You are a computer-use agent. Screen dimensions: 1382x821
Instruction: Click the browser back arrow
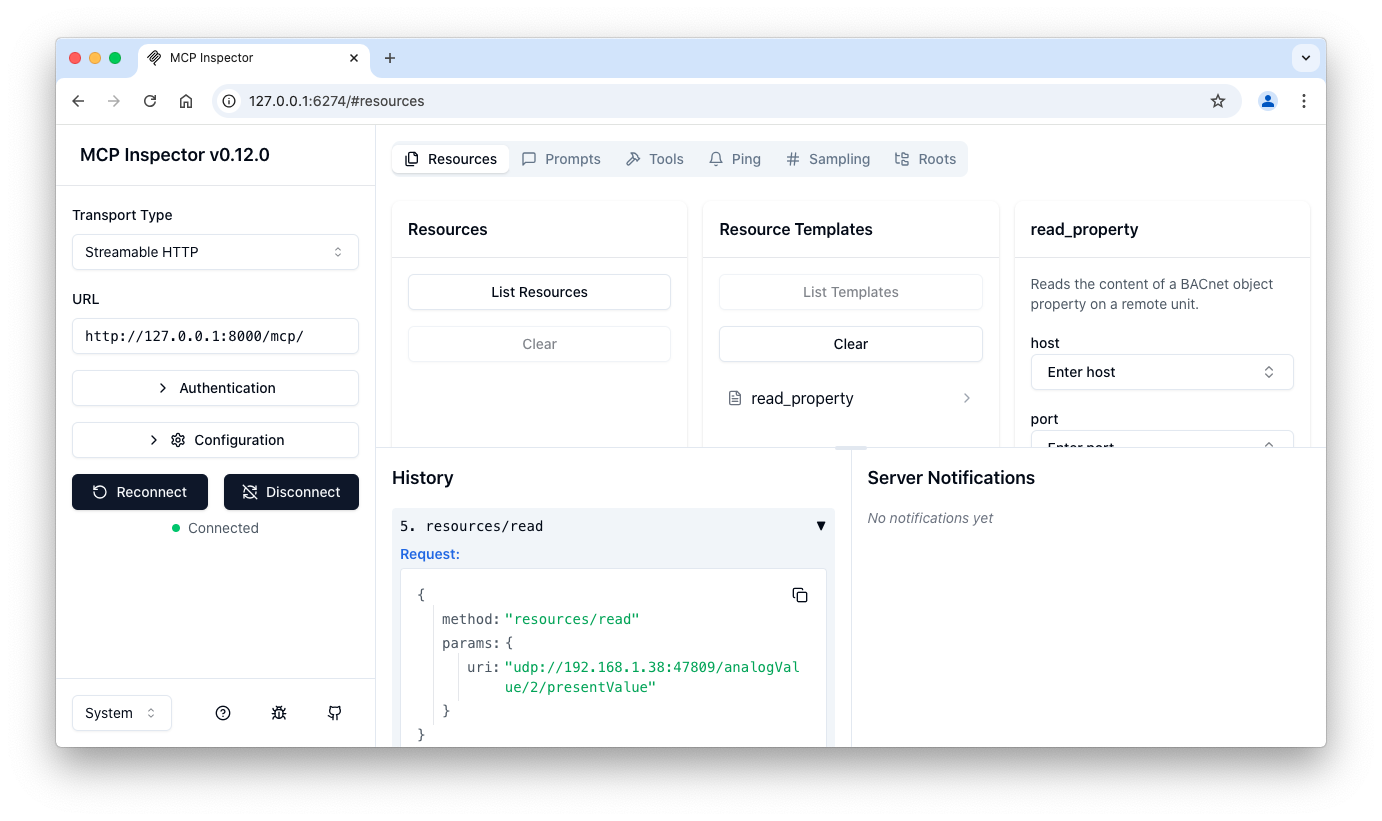point(78,101)
